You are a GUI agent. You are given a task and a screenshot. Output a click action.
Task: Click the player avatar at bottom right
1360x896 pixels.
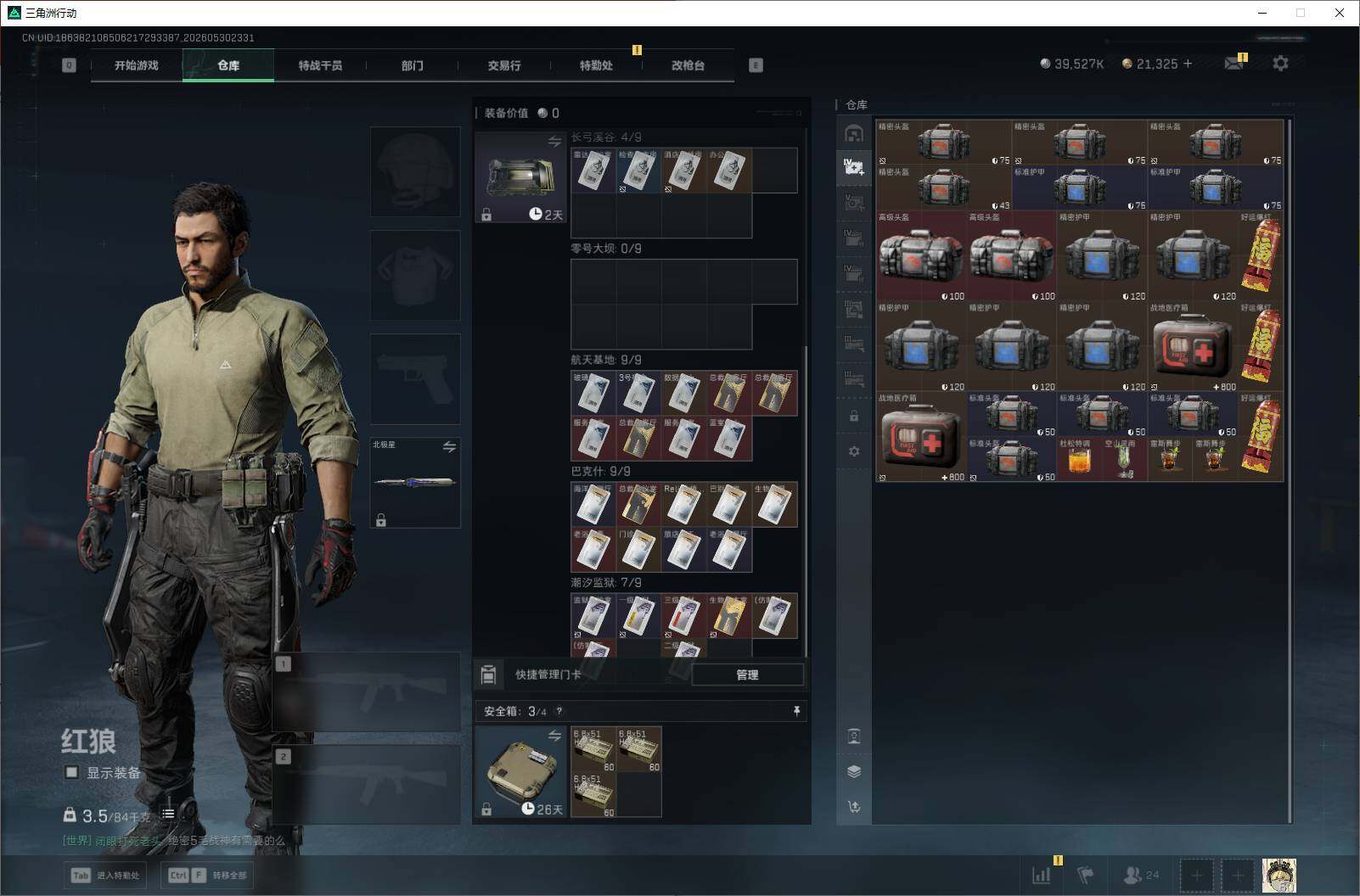click(x=1279, y=875)
